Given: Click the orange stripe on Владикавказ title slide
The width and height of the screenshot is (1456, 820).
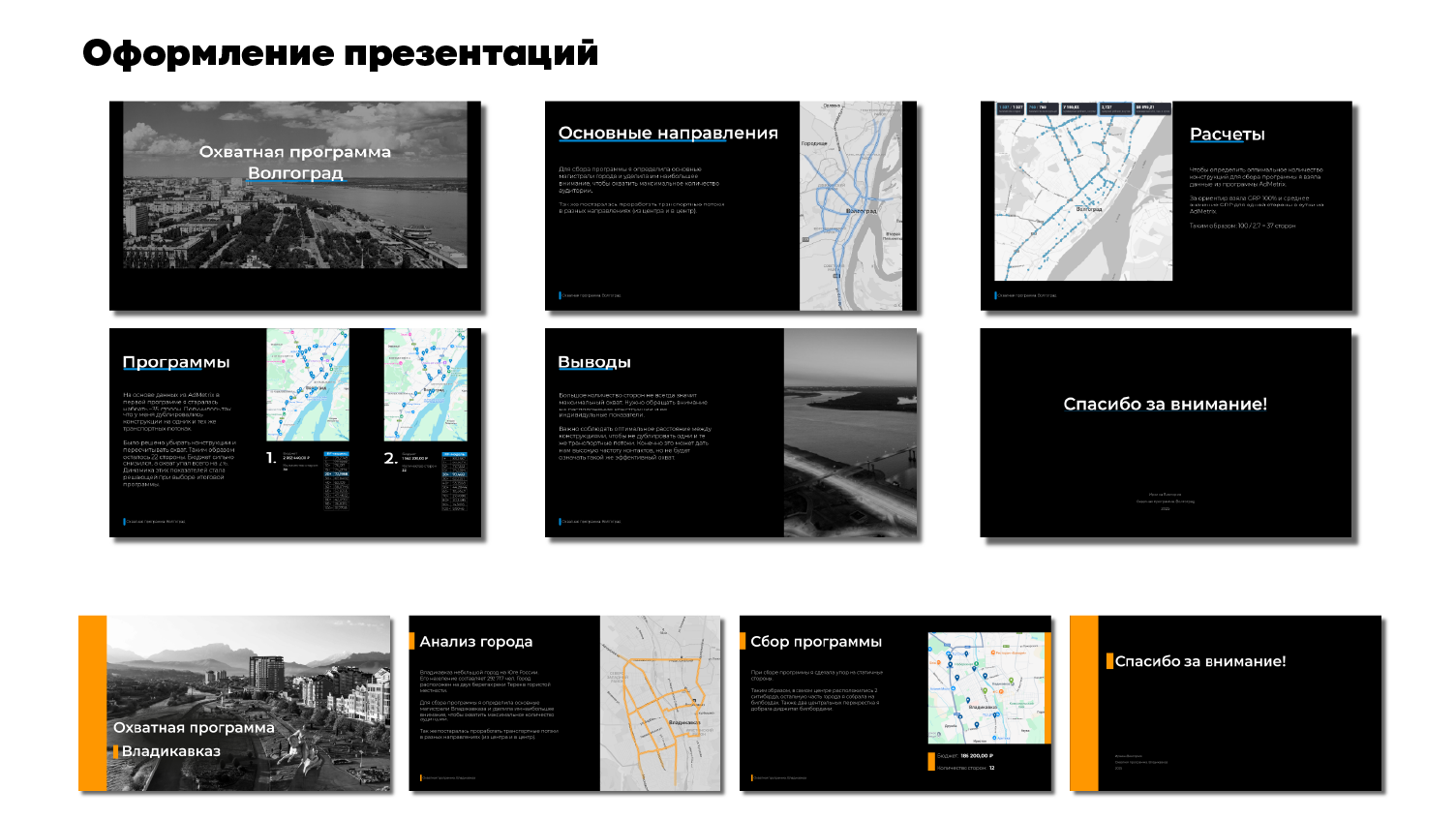Looking at the screenshot, I should [92, 703].
